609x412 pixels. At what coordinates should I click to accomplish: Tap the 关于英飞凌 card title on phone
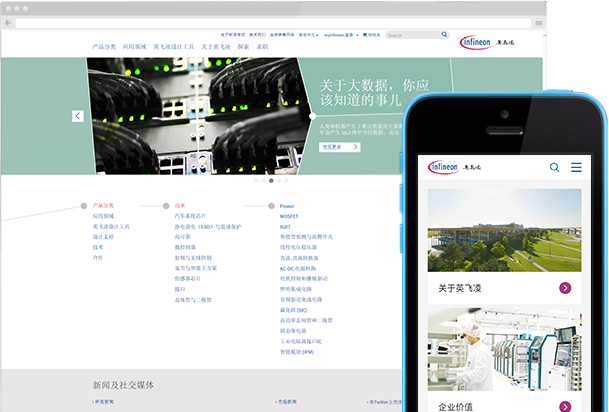click(460, 289)
